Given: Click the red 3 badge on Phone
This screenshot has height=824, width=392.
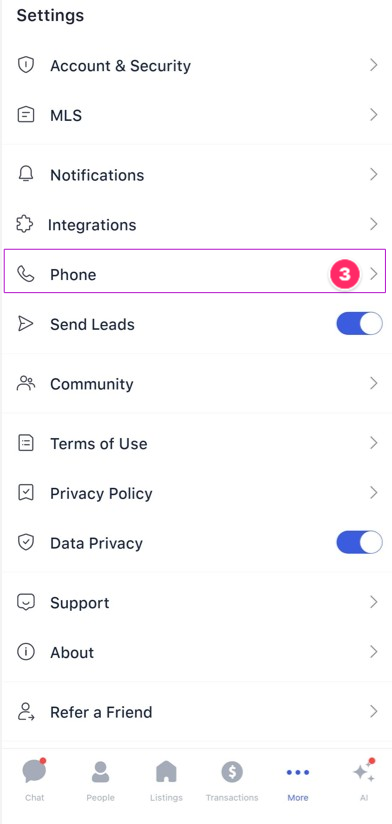Looking at the screenshot, I should tap(344, 274).
